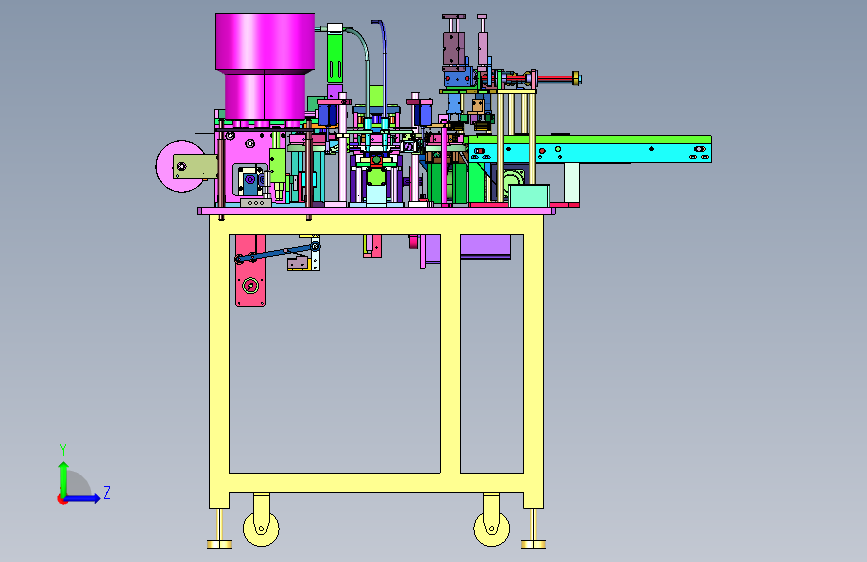Select the magenta vibratory bowl hopper top
Image resolution: width=867 pixels, height=562 pixels.
(265, 42)
